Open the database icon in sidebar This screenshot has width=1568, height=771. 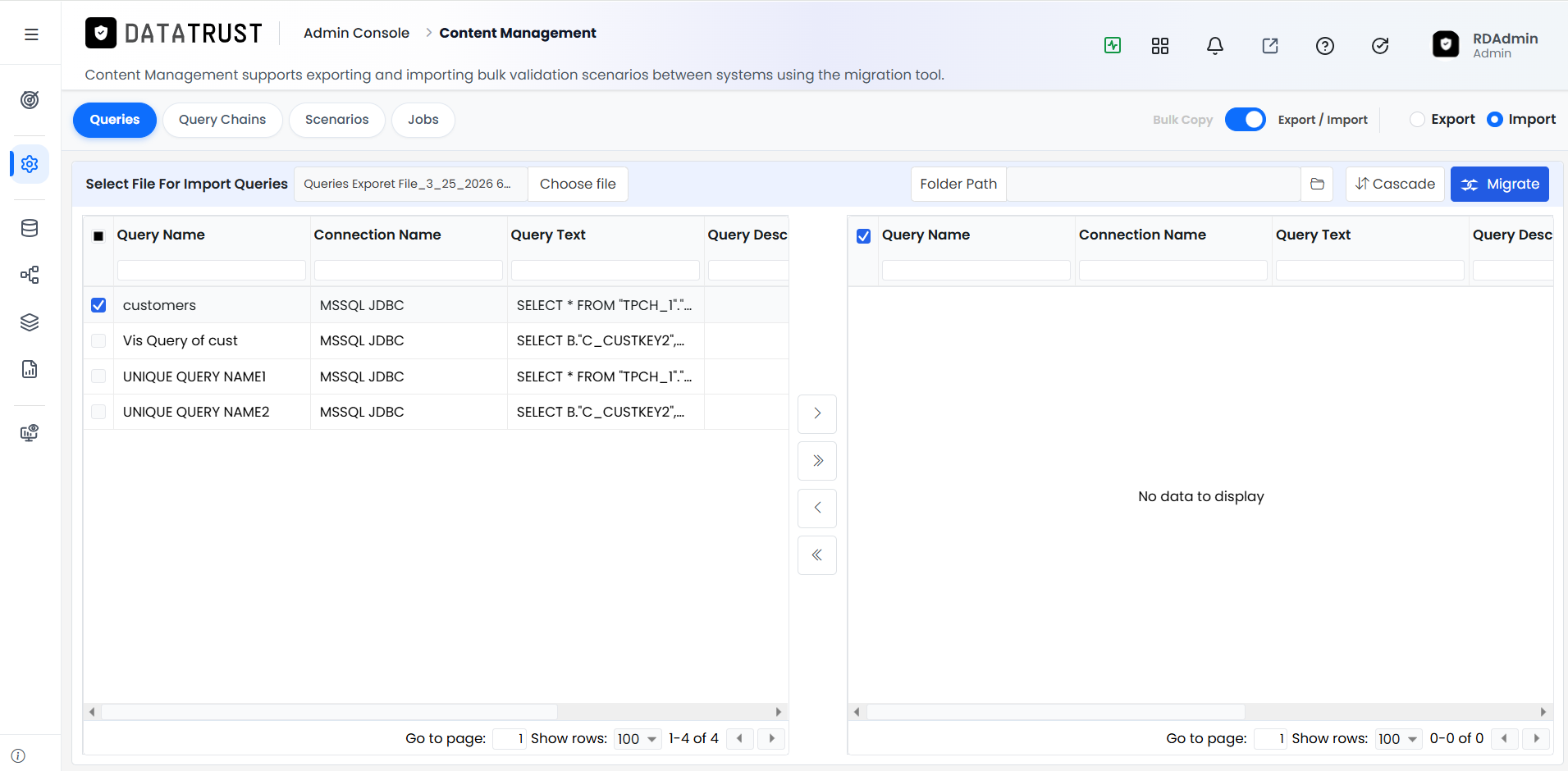pos(30,228)
